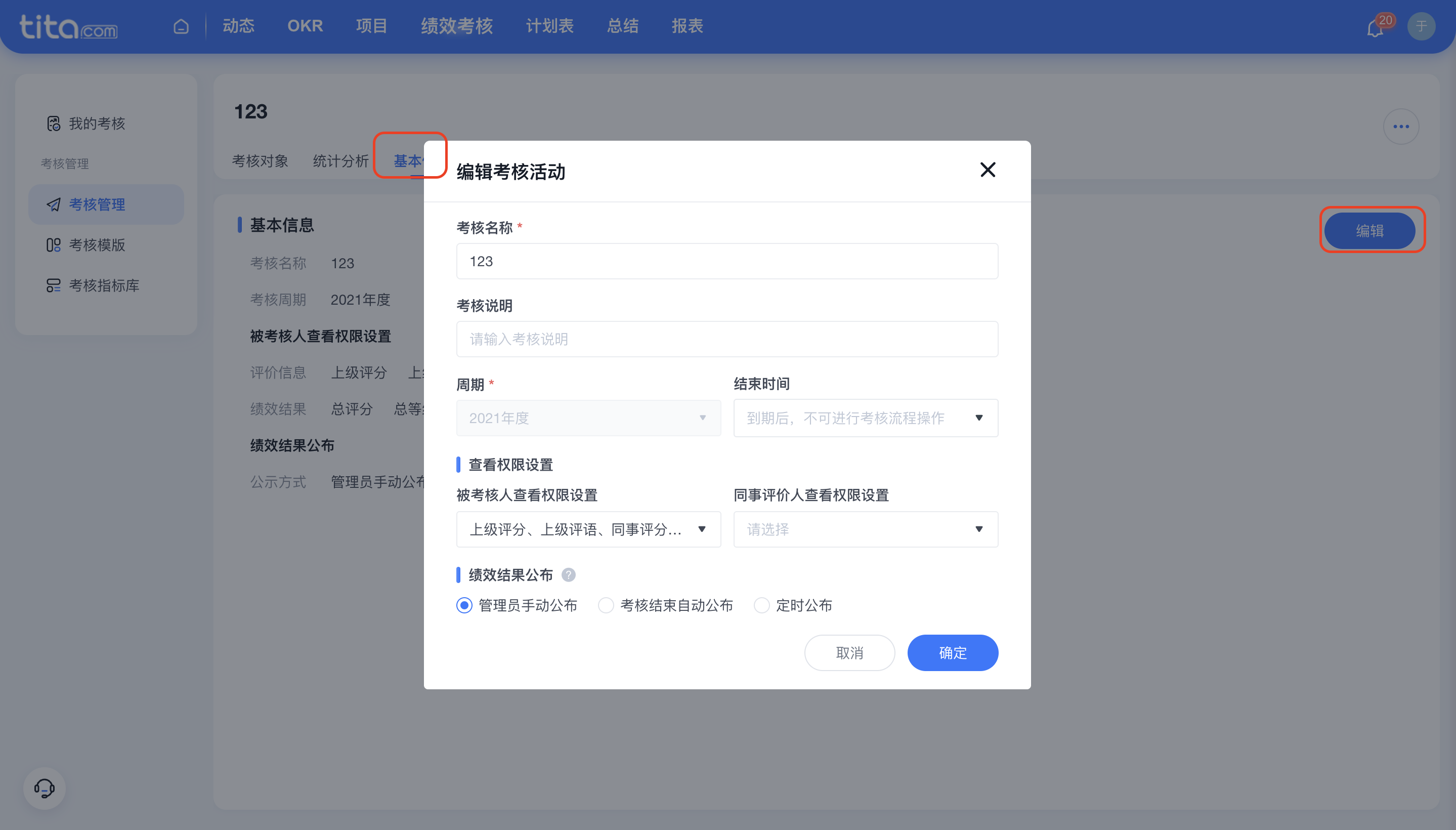The image size is (1456, 830).
Task: Open the three-dots more options button
Action: point(1401,127)
